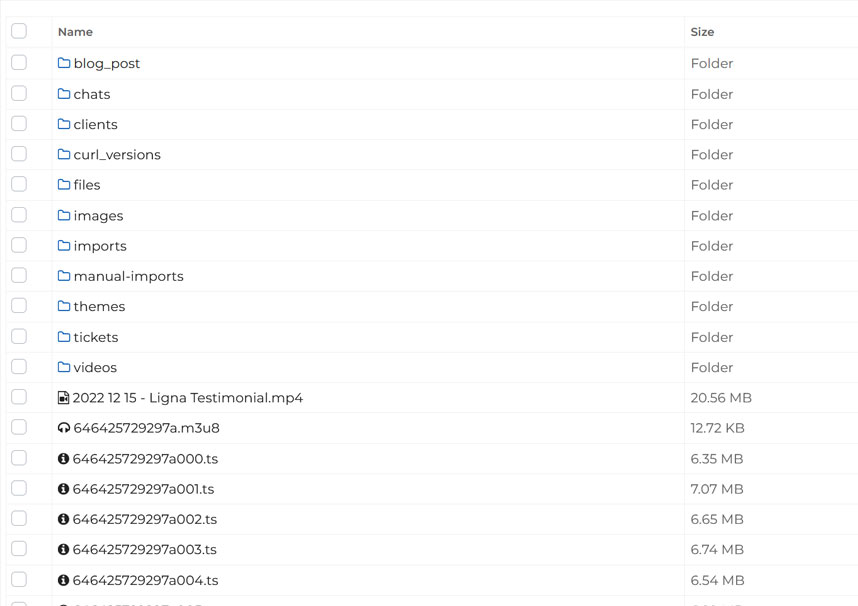
Task: Open the manual-imports folder
Action: 128,276
